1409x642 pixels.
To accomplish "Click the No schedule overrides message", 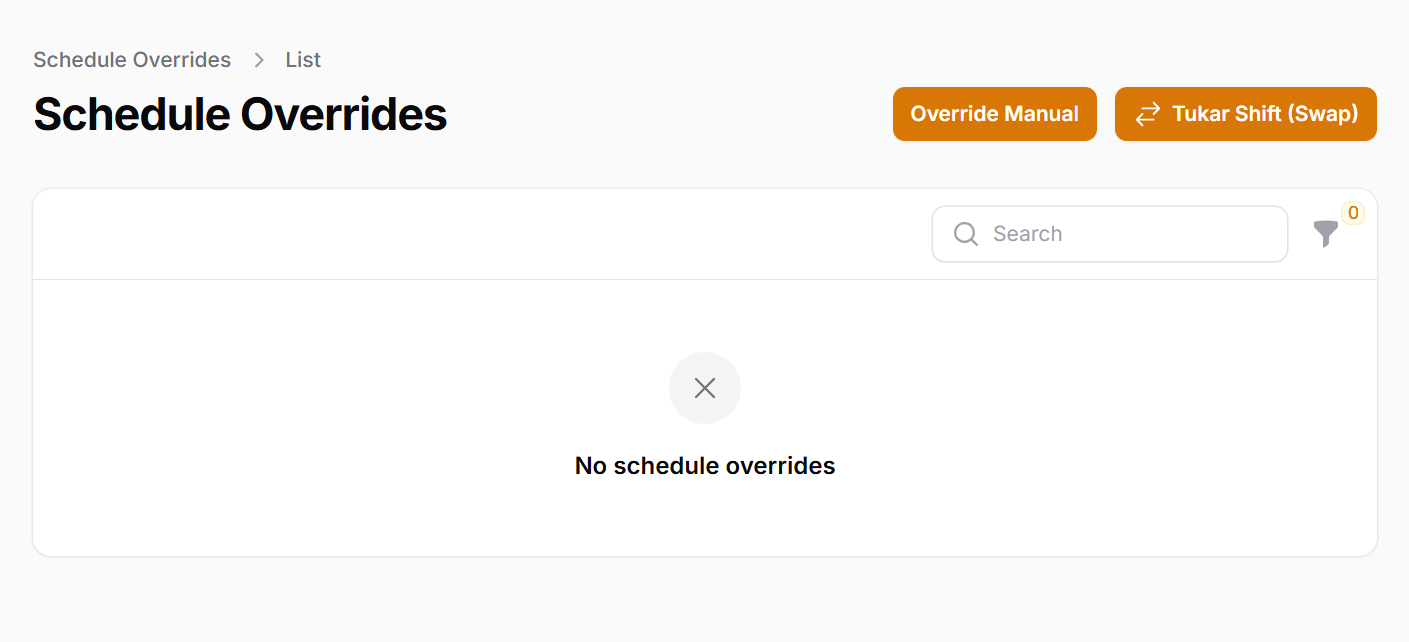I will coord(705,465).
